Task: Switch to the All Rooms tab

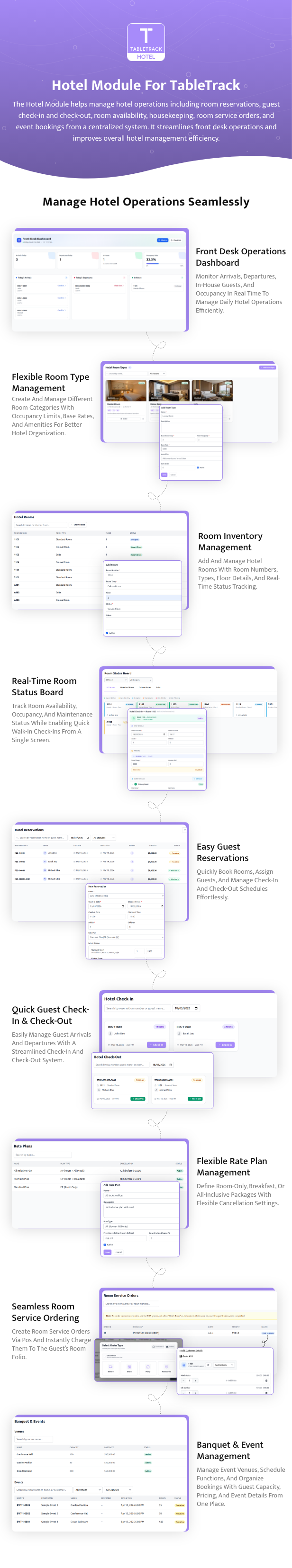Action: coord(111,687)
